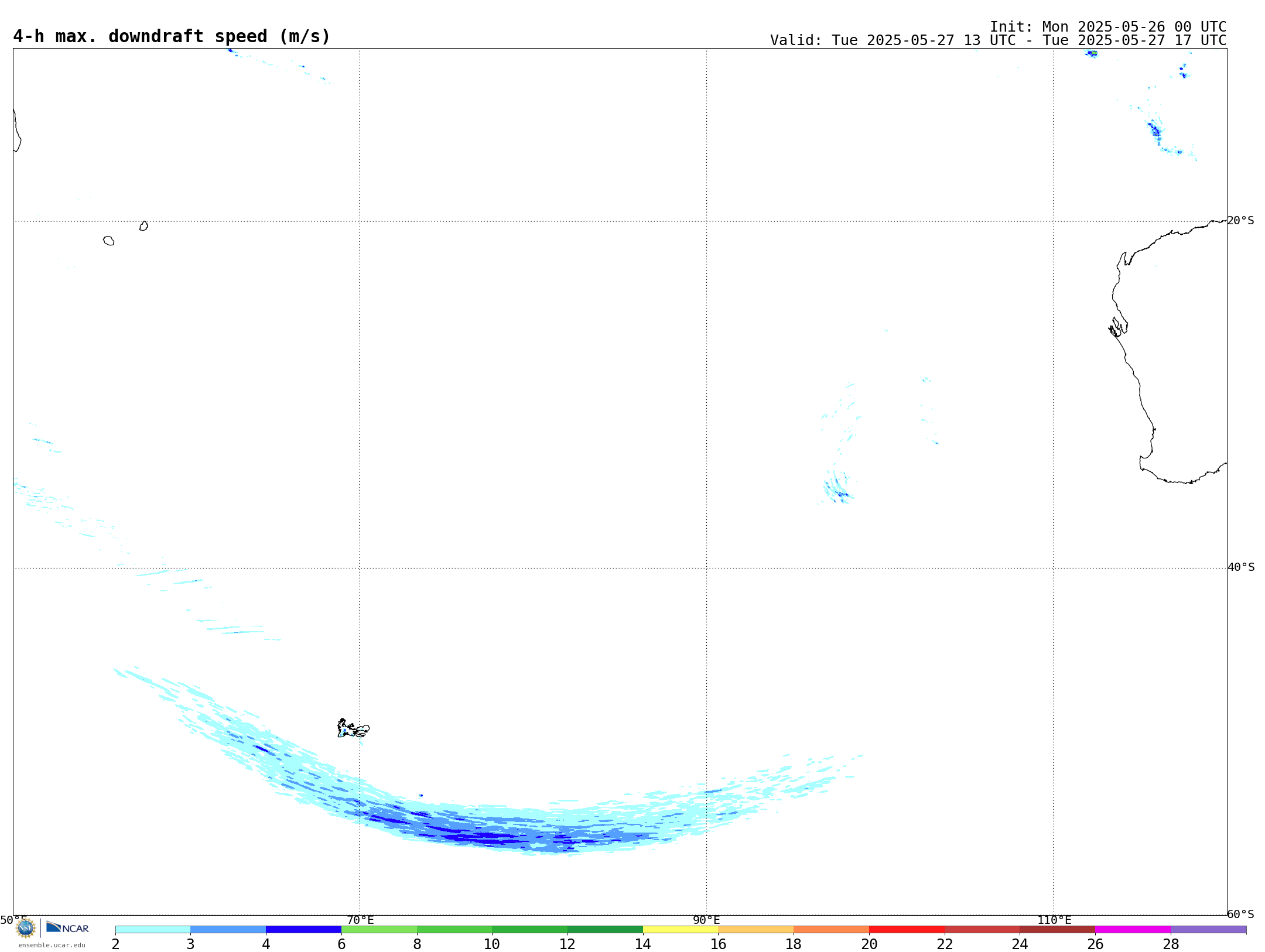Click the 20°S latitude label

[1241, 221]
